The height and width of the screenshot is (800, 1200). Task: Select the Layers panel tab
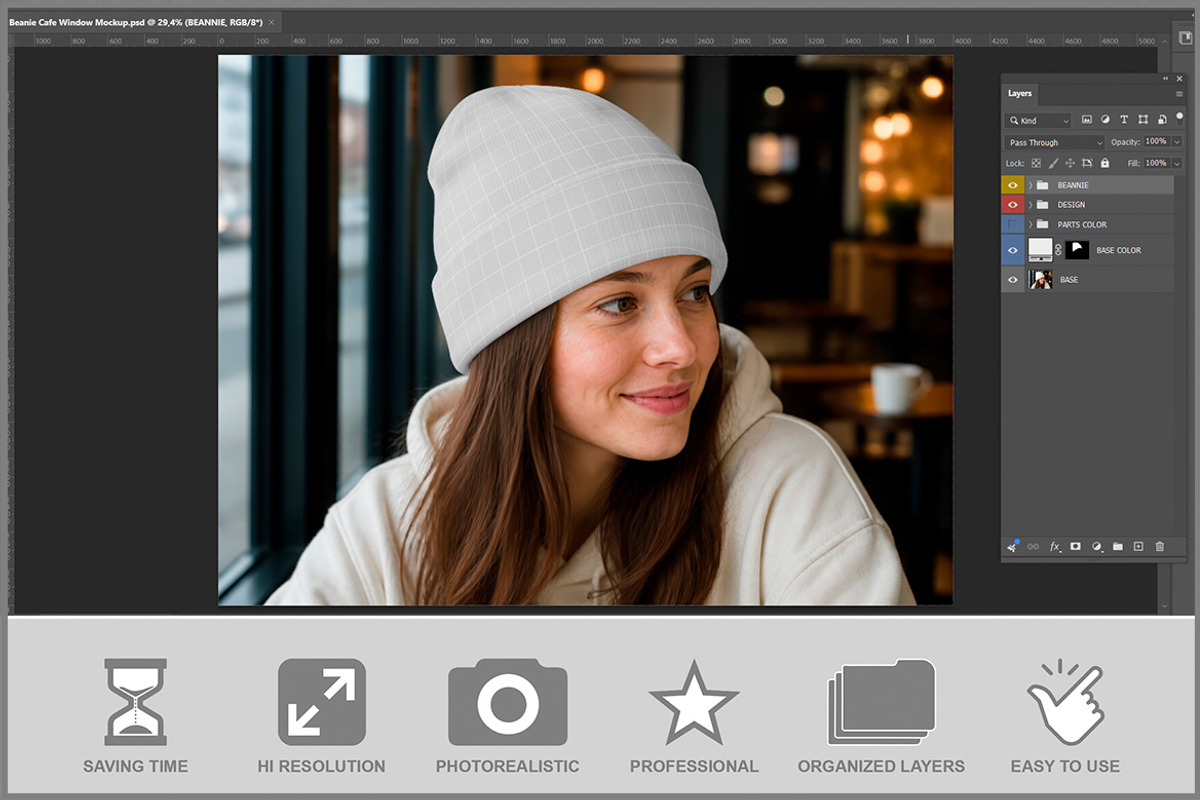tap(1020, 93)
